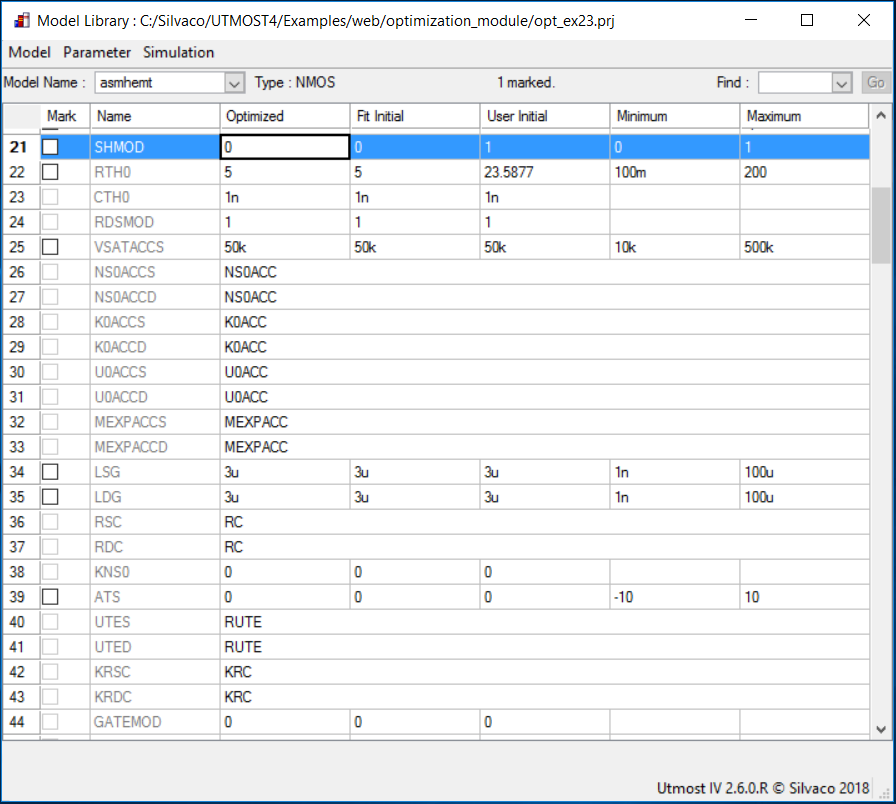
Task: Select the LDG Minimum value 1n
Action: tap(675, 497)
